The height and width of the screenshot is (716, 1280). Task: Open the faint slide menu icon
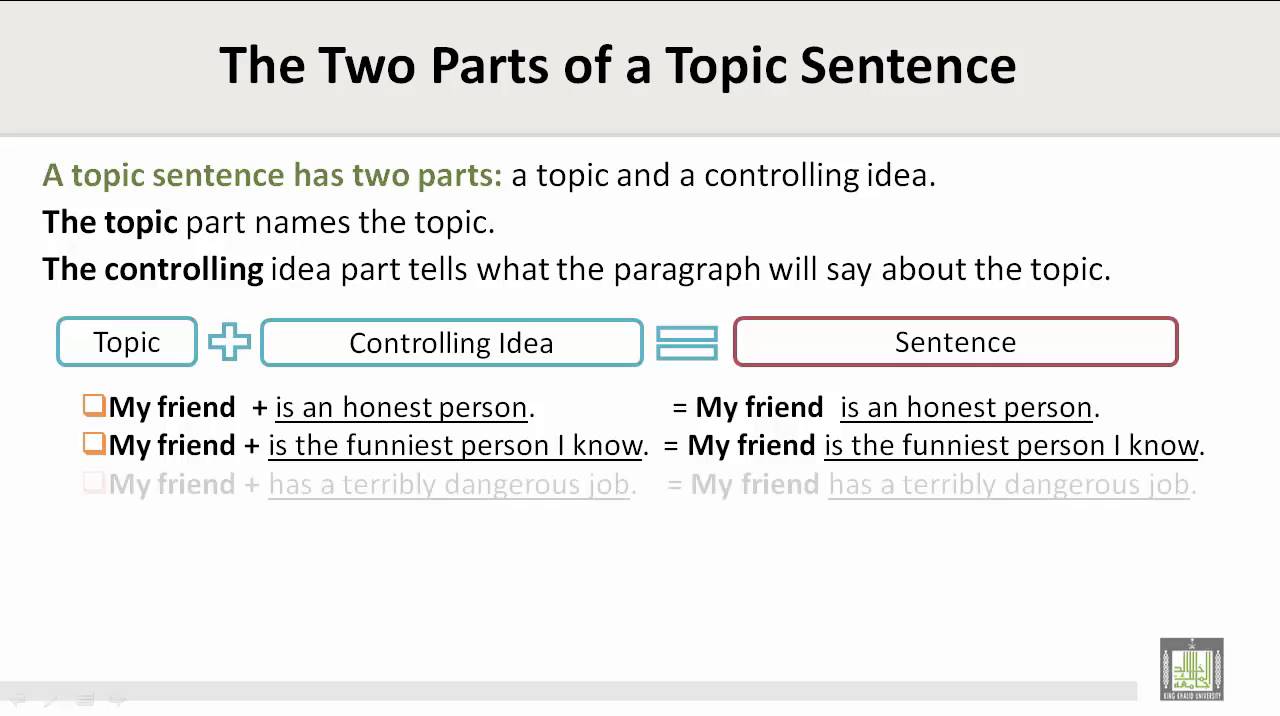[x=85, y=700]
